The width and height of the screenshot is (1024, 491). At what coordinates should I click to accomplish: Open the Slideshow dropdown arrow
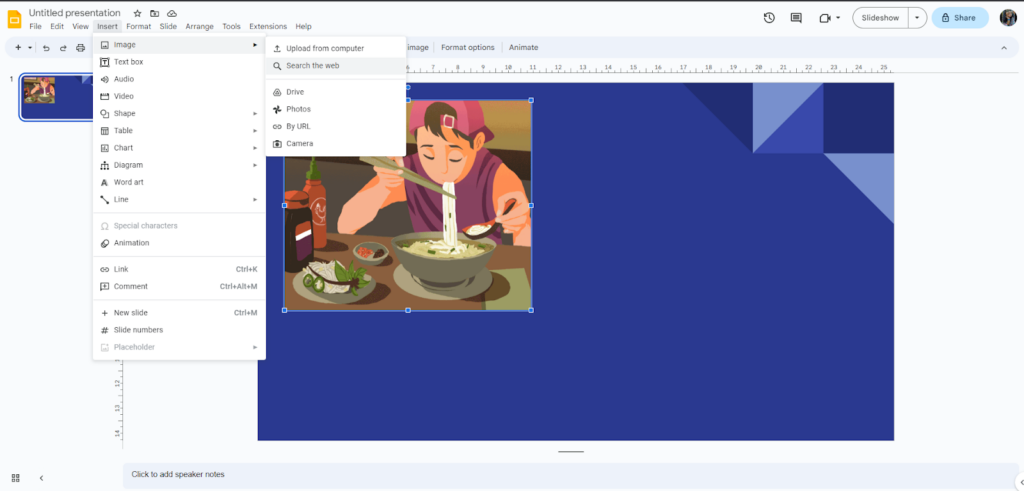pos(917,18)
